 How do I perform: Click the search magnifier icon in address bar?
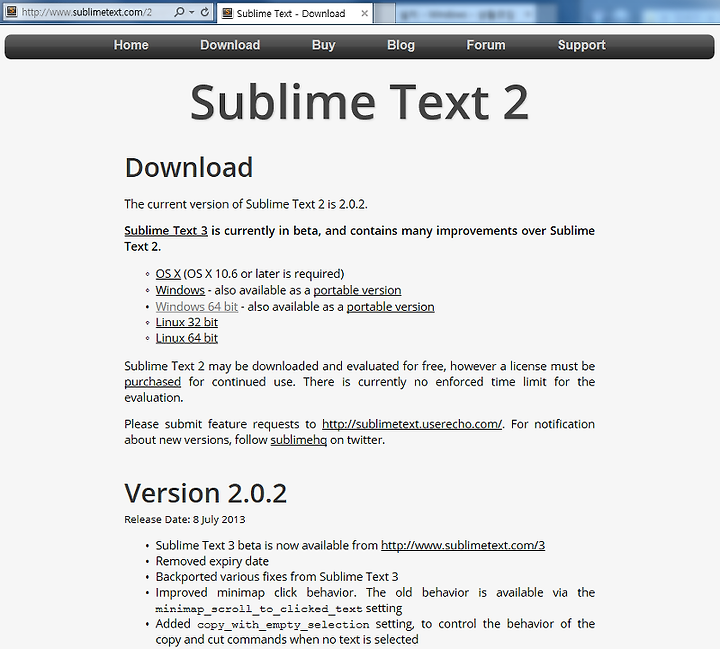179,12
